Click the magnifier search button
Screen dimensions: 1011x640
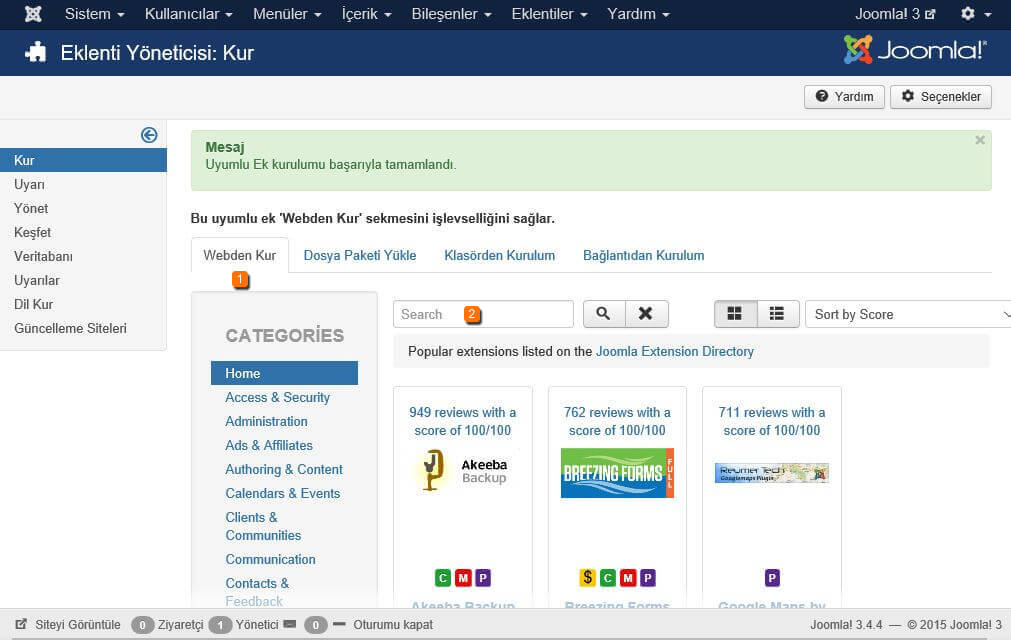click(x=603, y=314)
